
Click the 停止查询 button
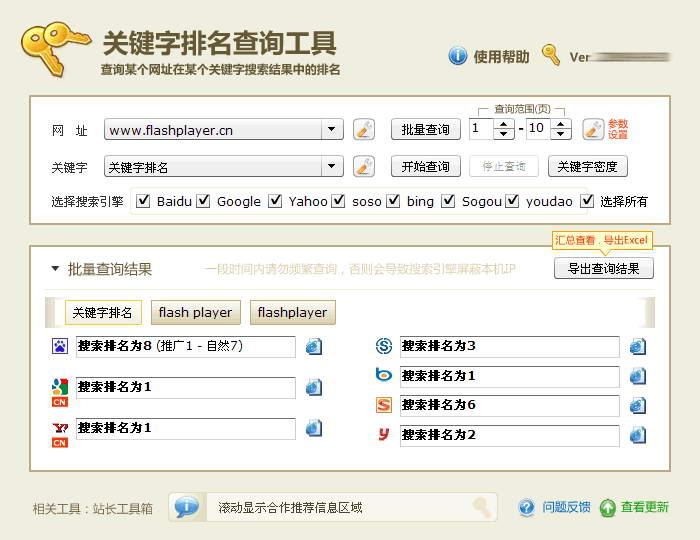tap(504, 166)
